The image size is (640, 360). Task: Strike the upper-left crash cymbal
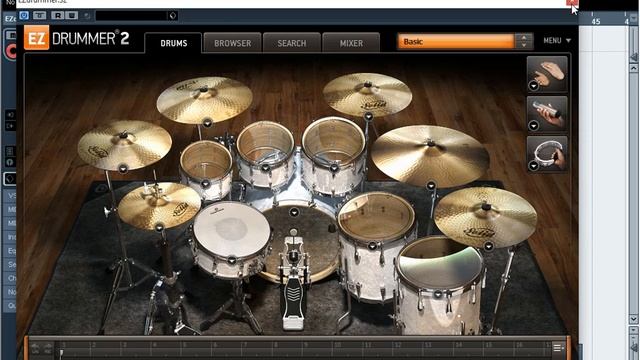pyautogui.click(x=204, y=99)
